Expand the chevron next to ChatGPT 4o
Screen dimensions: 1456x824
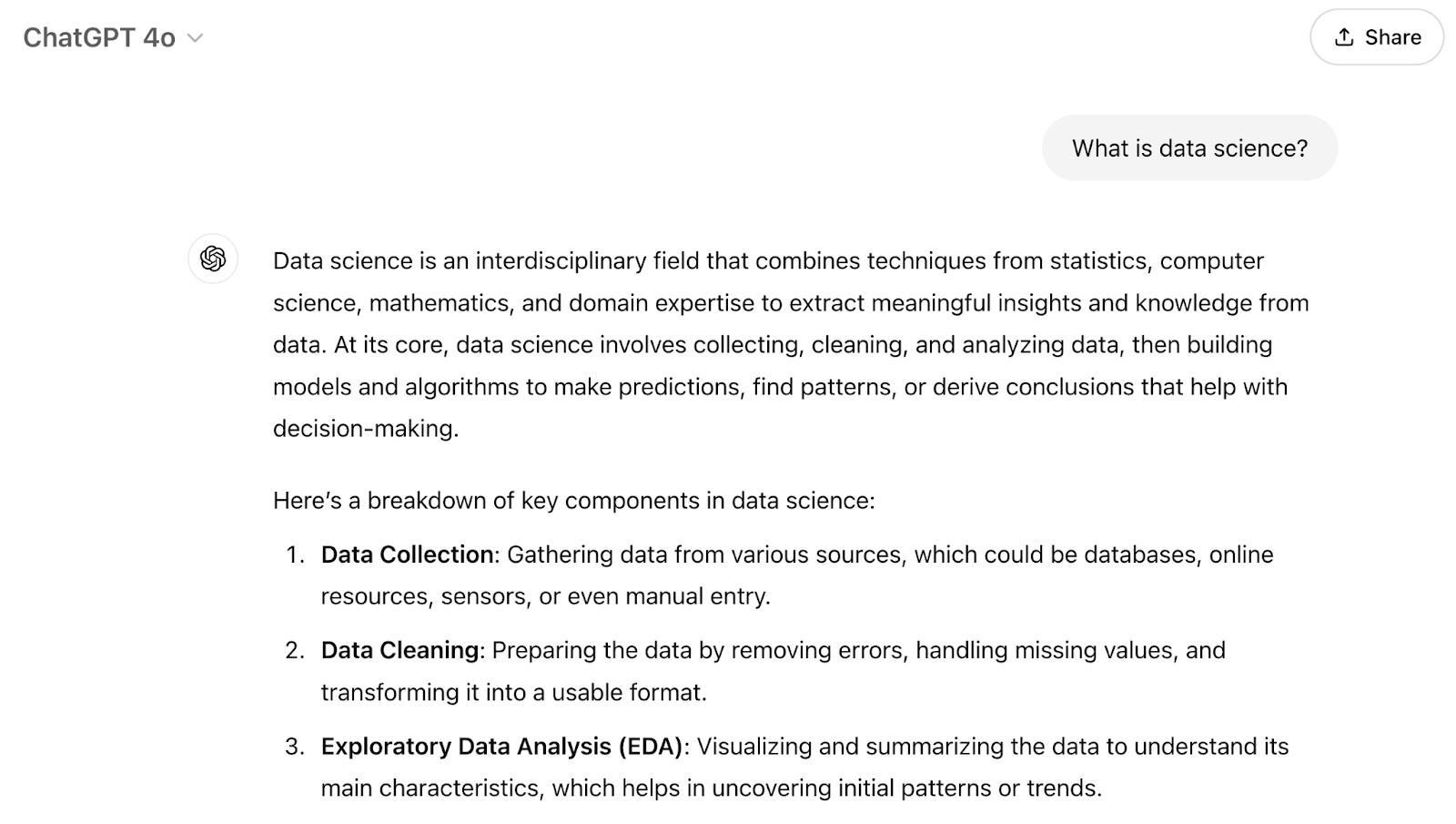click(193, 38)
